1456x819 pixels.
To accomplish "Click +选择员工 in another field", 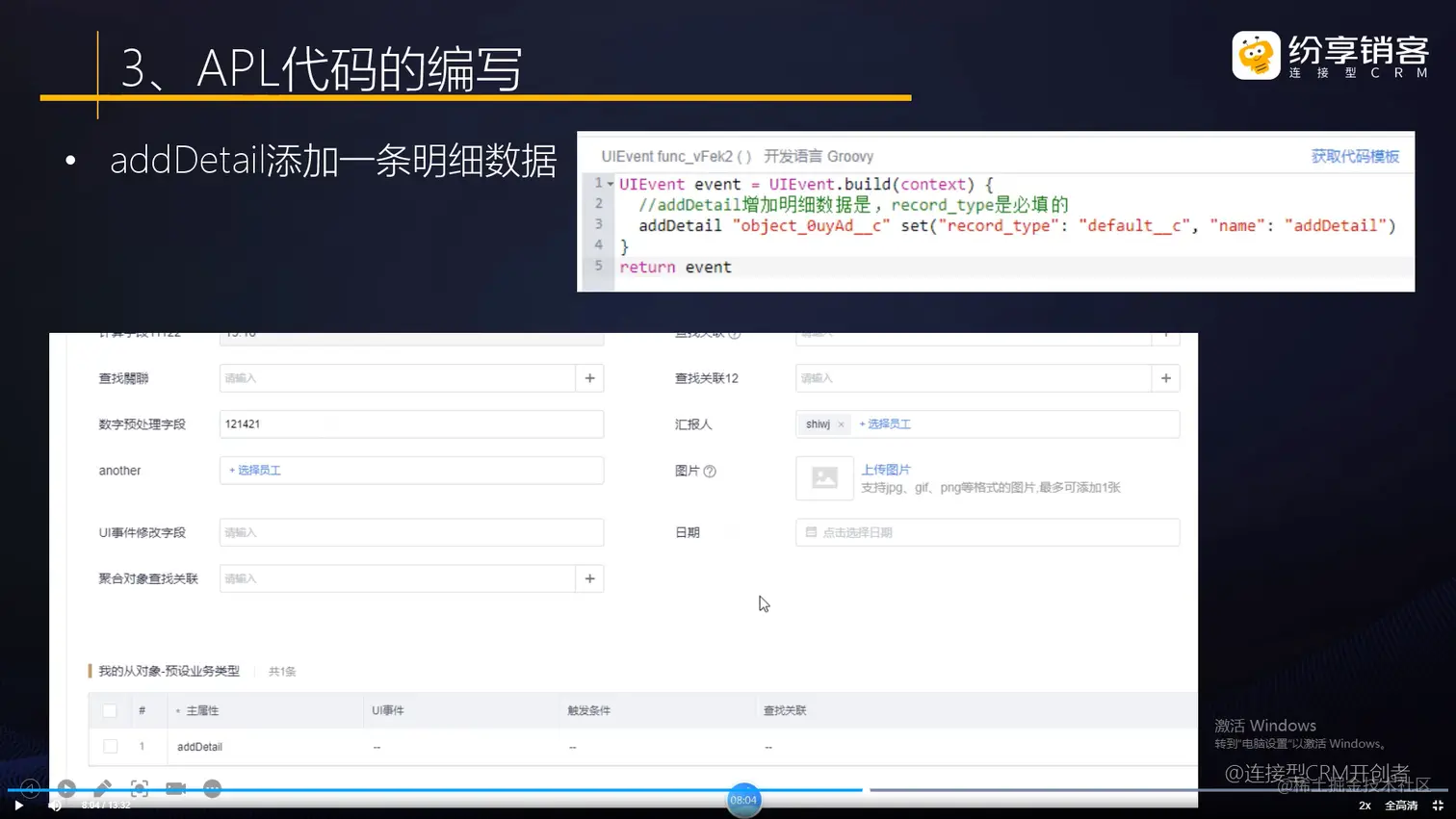I will [x=255, y=471].
